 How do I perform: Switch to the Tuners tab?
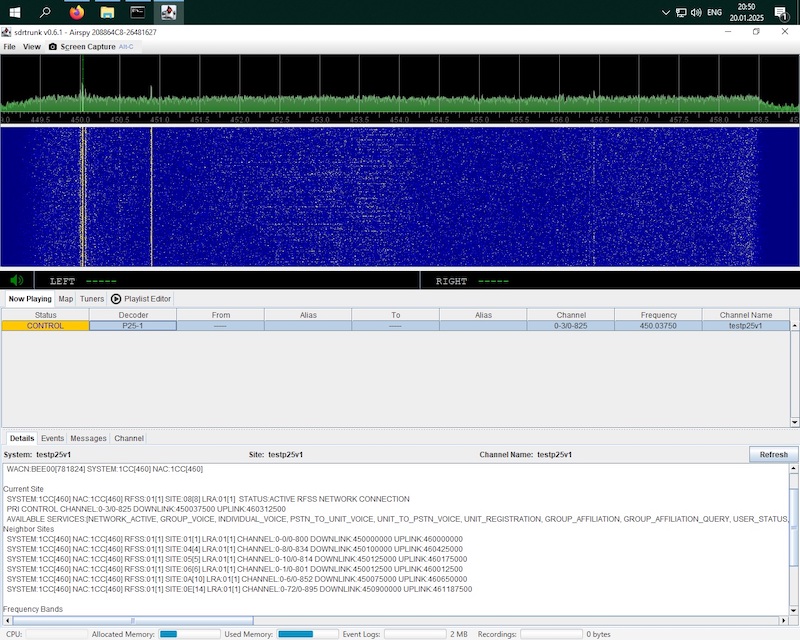[x=92, y=298]
